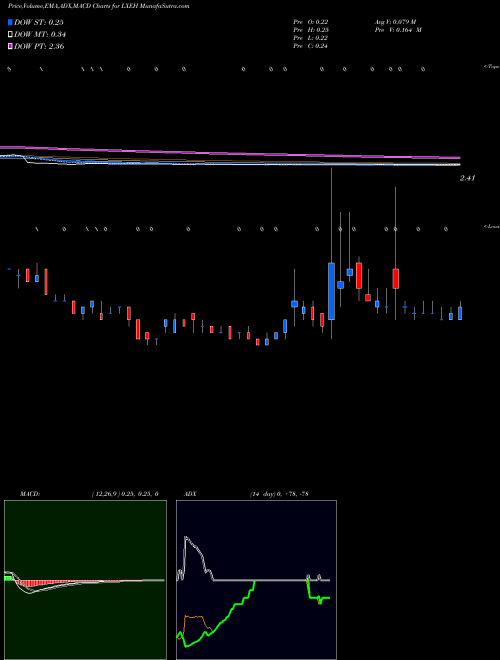Image resolution: width=500 pixels, height=660 pixels.
Task: Click the 'Pre C: 0.24' value
Action: pyautogui.click(x=311, y=46)
